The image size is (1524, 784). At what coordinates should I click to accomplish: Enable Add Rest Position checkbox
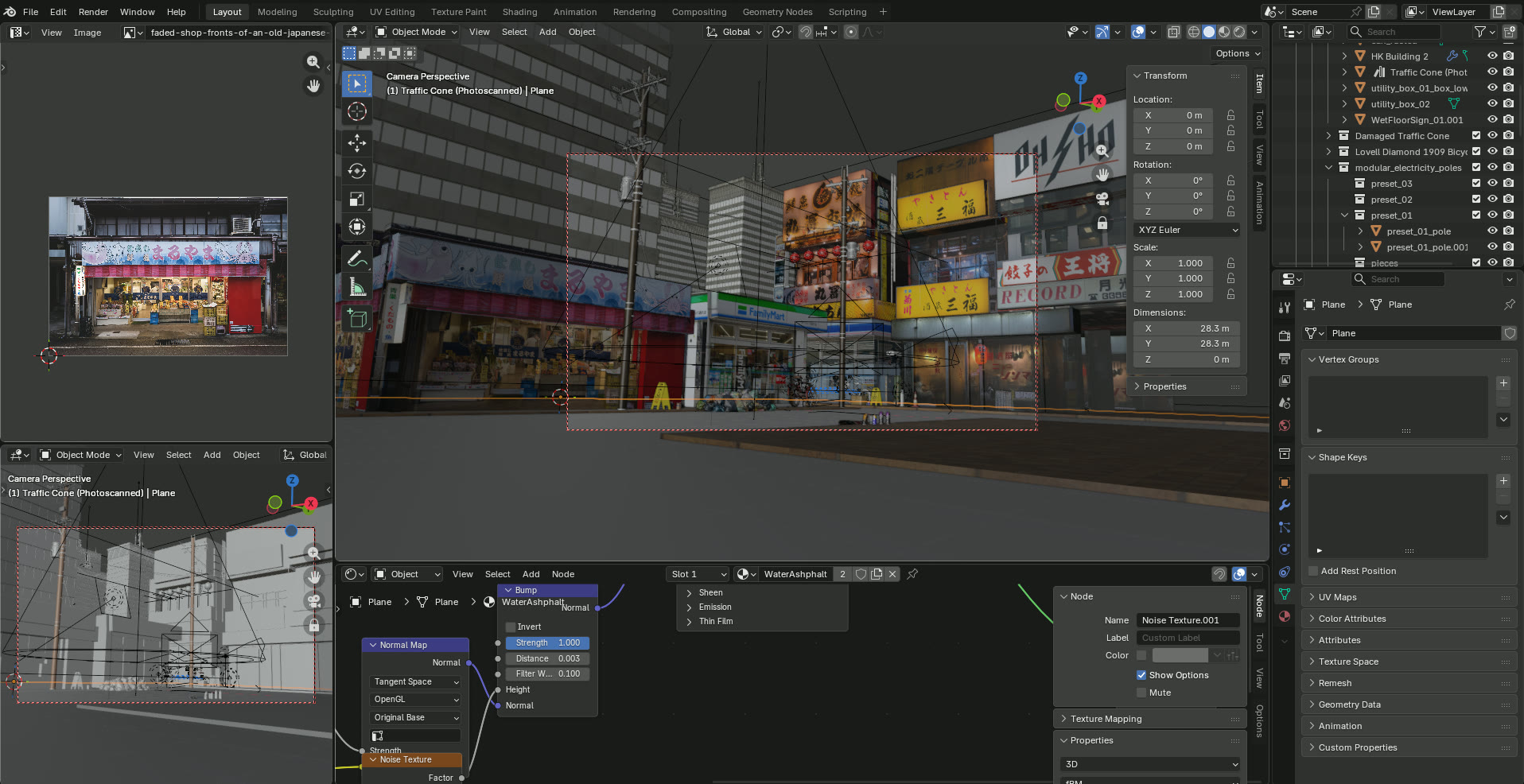pos(1313,571)
